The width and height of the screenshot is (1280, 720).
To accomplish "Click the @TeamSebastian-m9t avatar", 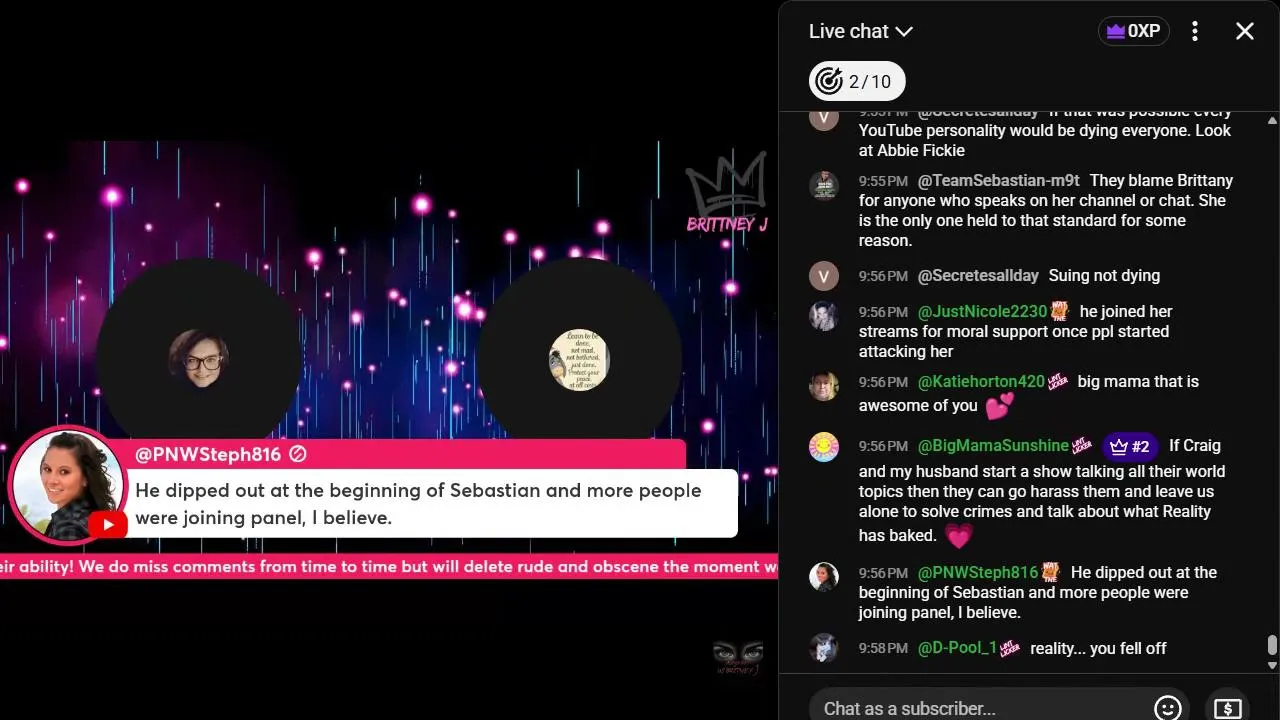I will tap(824, 185).
